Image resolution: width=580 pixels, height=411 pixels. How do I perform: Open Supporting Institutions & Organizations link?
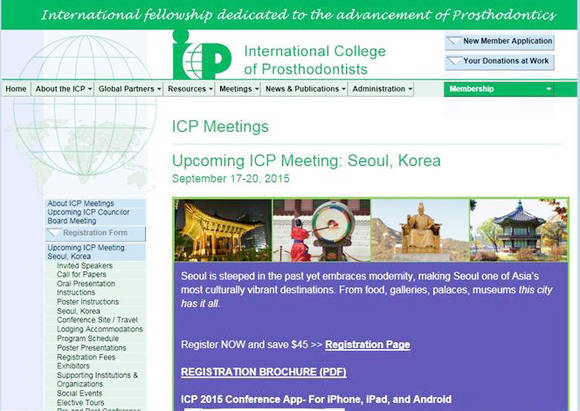tap(97, 380)
